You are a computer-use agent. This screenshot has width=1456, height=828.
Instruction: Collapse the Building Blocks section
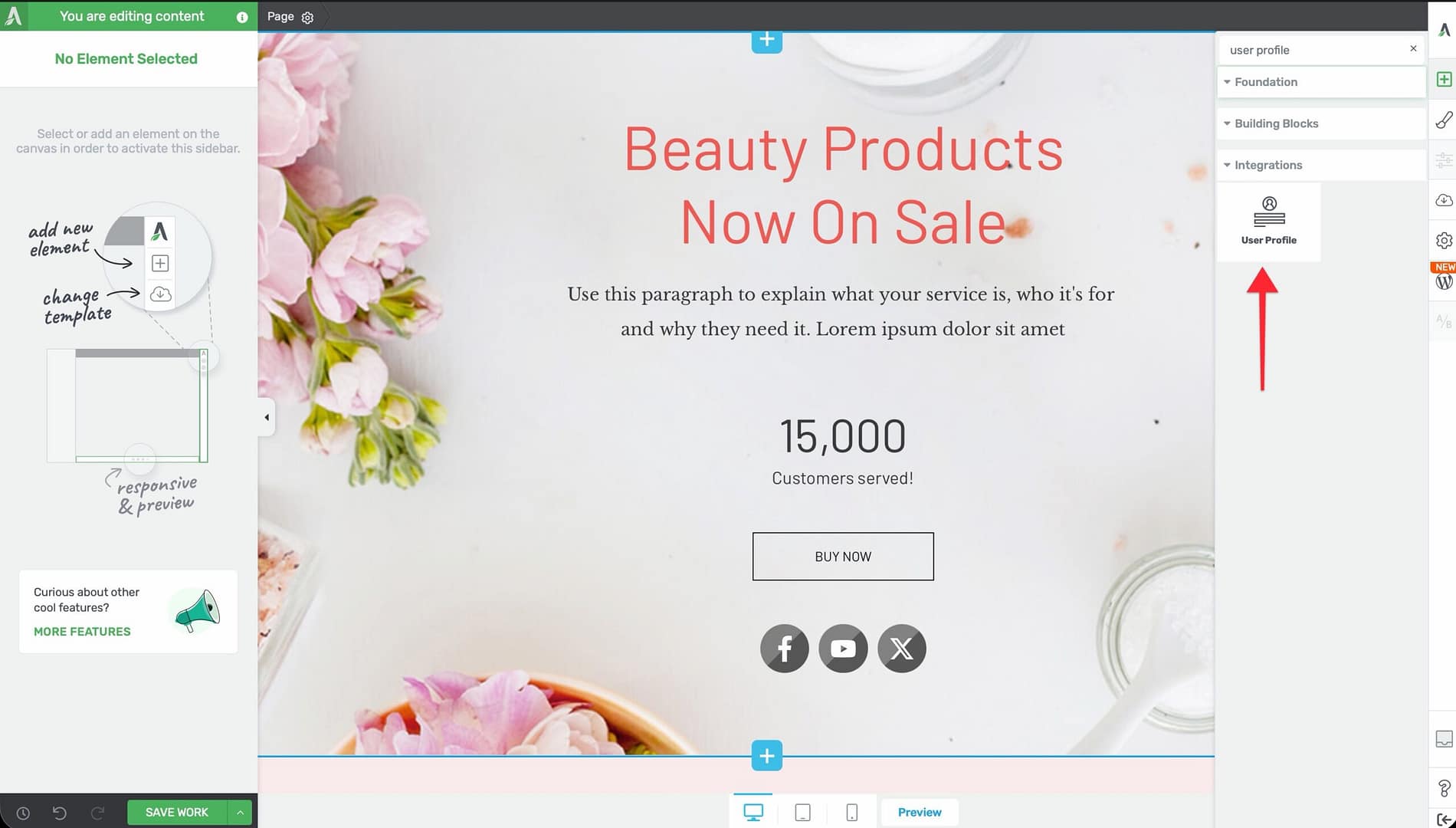[1276, 123]
